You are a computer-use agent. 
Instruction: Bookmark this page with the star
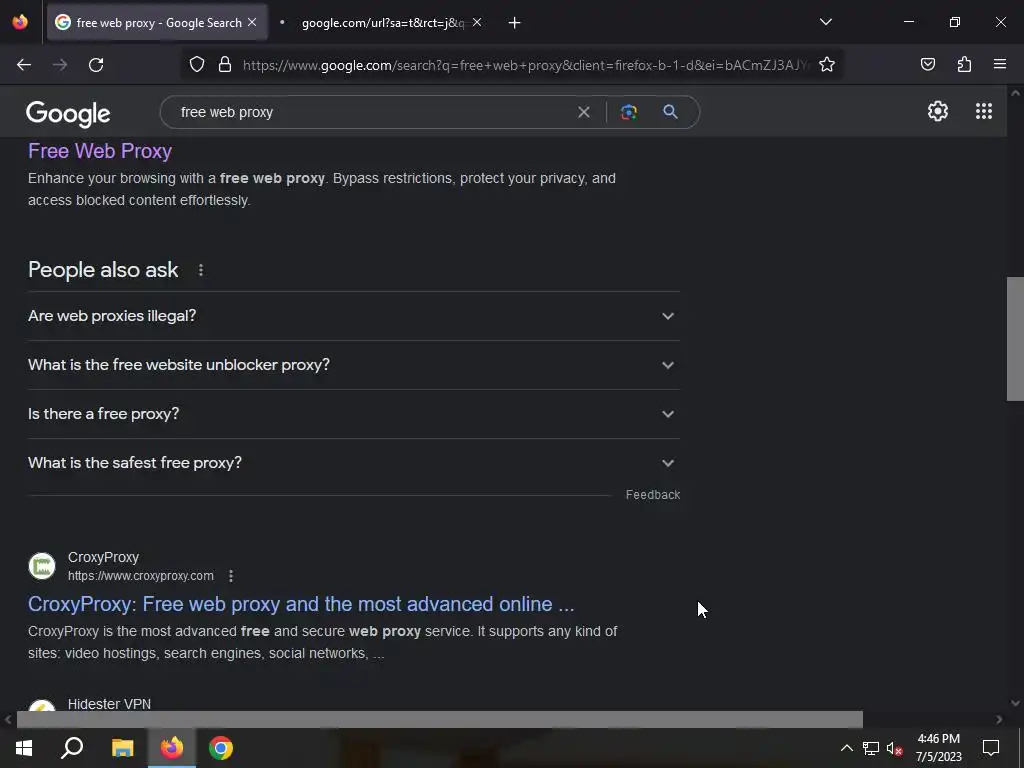[827, 65]
